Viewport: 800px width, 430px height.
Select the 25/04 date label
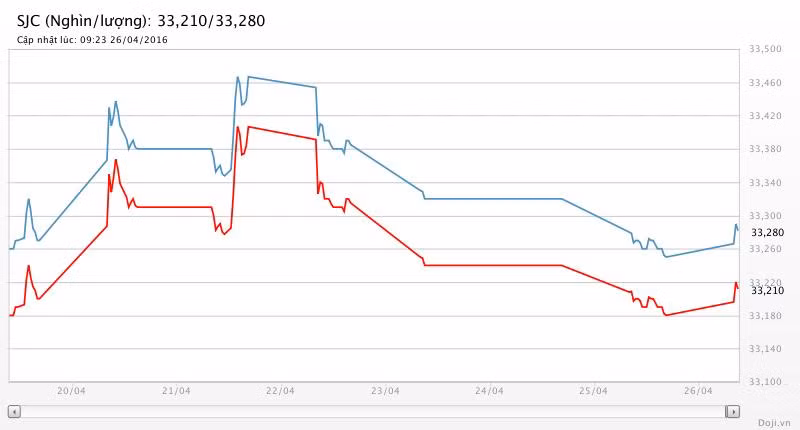coord(592,391)
